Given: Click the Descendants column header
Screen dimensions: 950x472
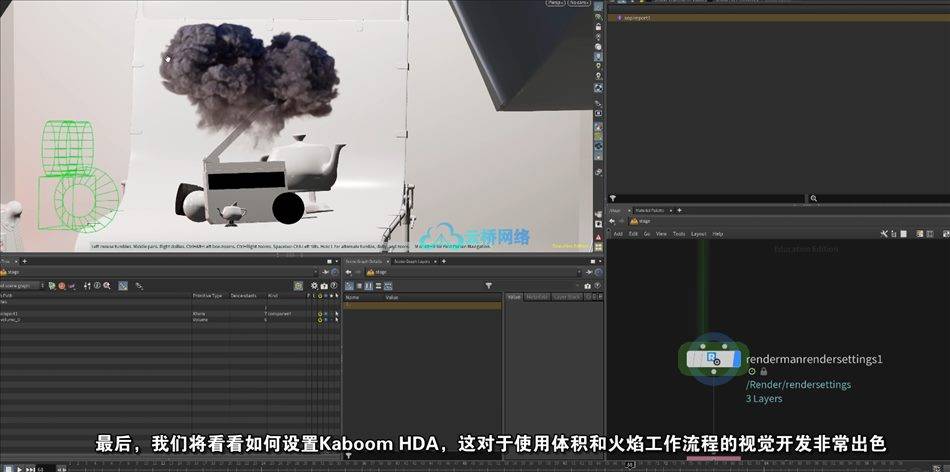Looking at the screenshot, I should (x=243, y=296).
